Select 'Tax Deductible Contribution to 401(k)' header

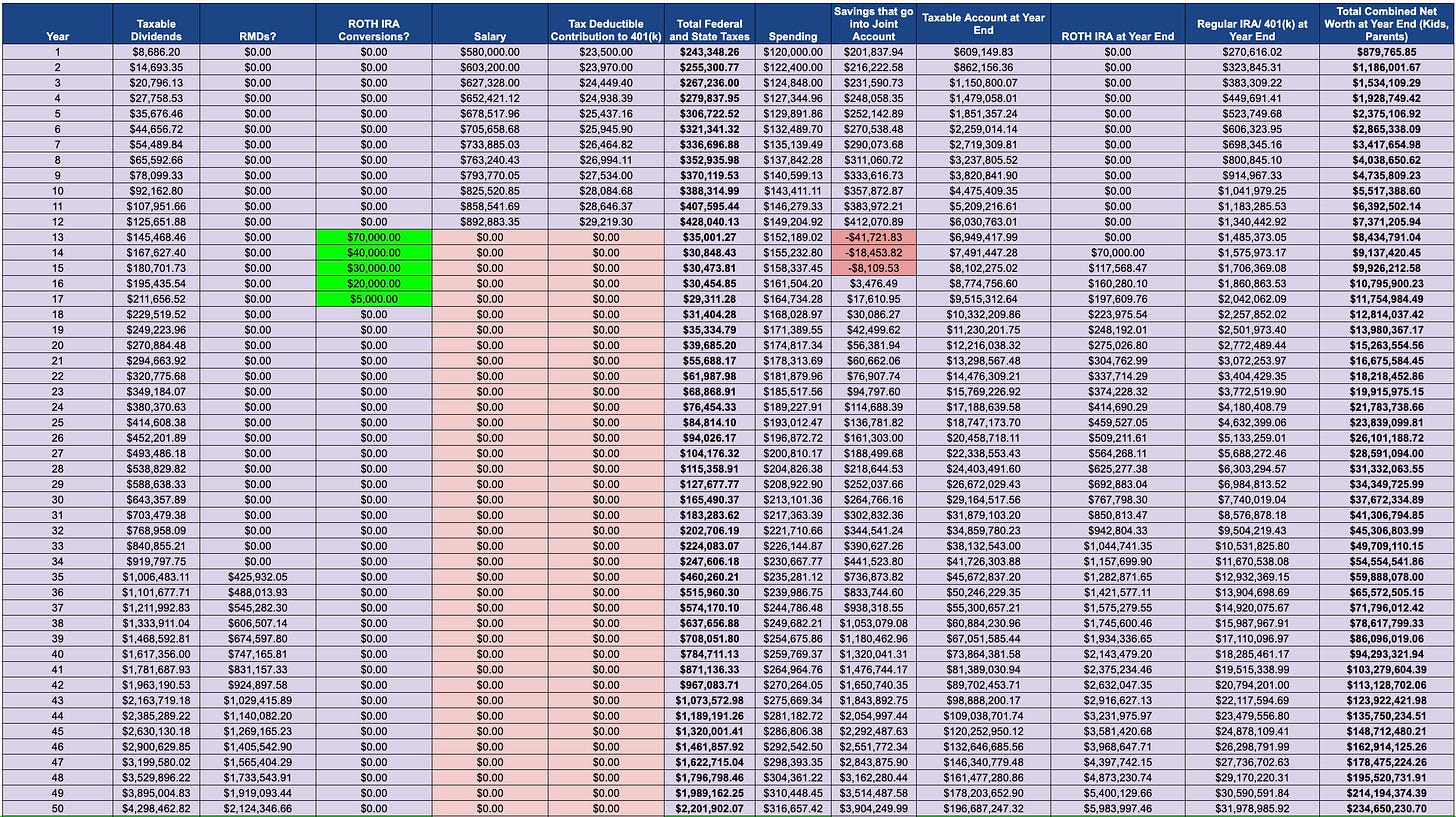(x=606, y=24)
